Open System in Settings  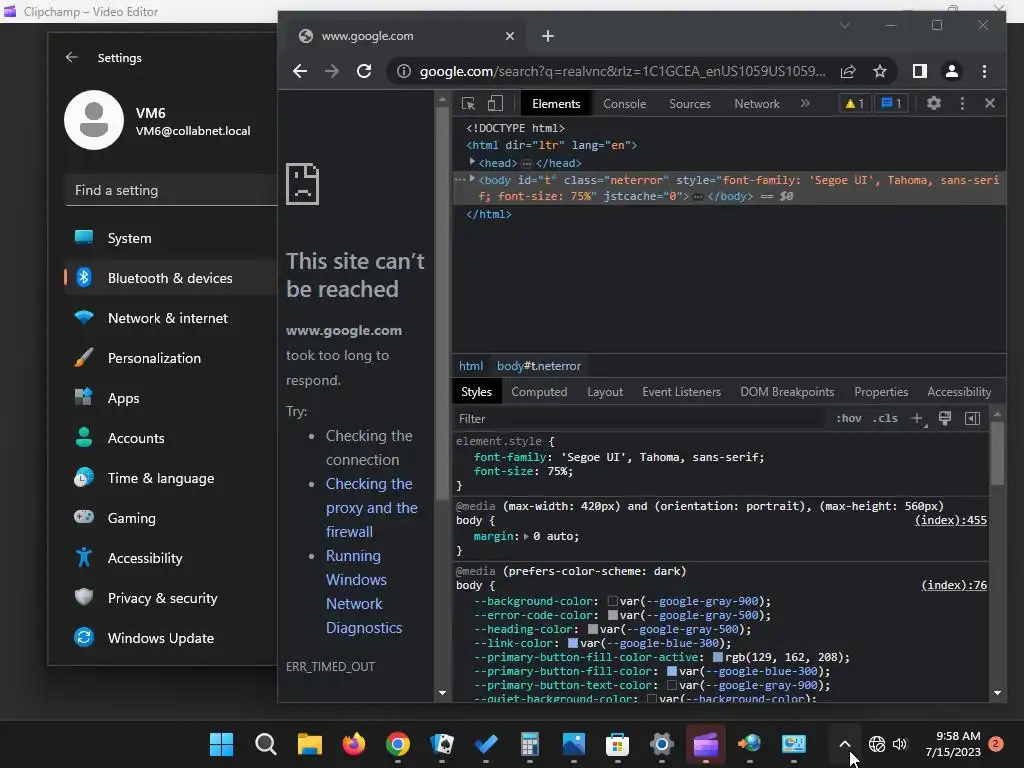[x=171, y=238]
